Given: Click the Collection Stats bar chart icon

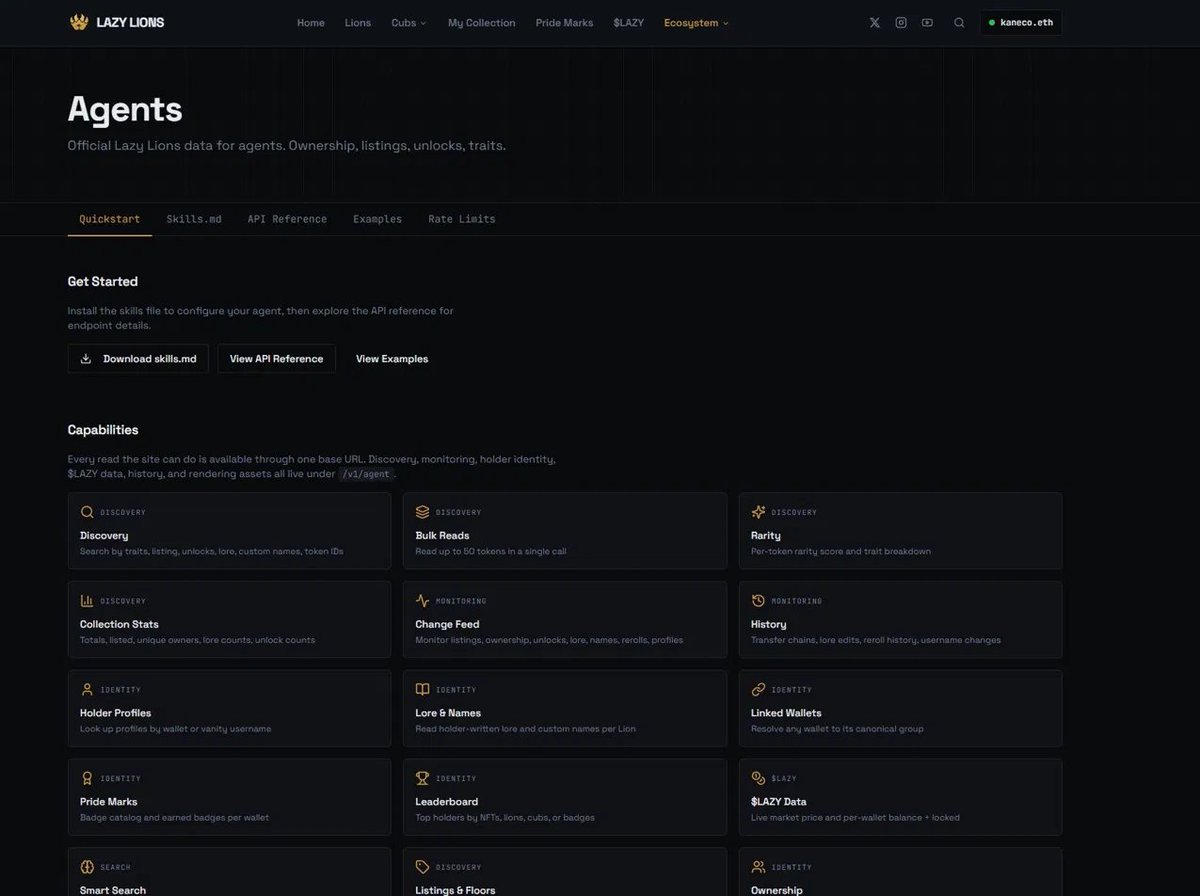Looking at the screenshot, I should 87,601.
